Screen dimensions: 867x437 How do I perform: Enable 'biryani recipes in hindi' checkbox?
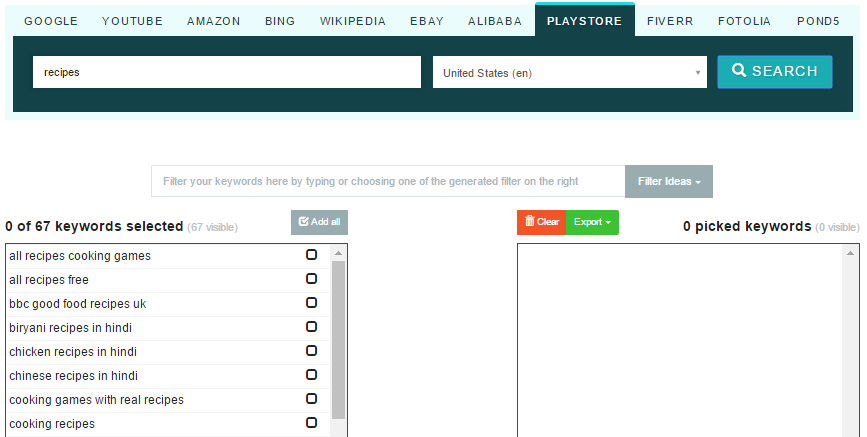311,326
